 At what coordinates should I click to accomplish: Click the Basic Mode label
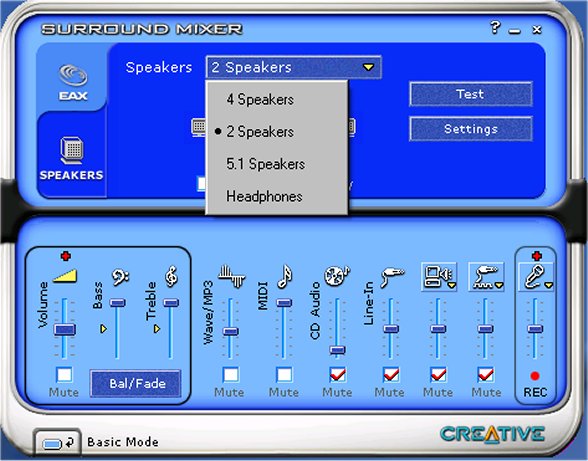[123, 442]
